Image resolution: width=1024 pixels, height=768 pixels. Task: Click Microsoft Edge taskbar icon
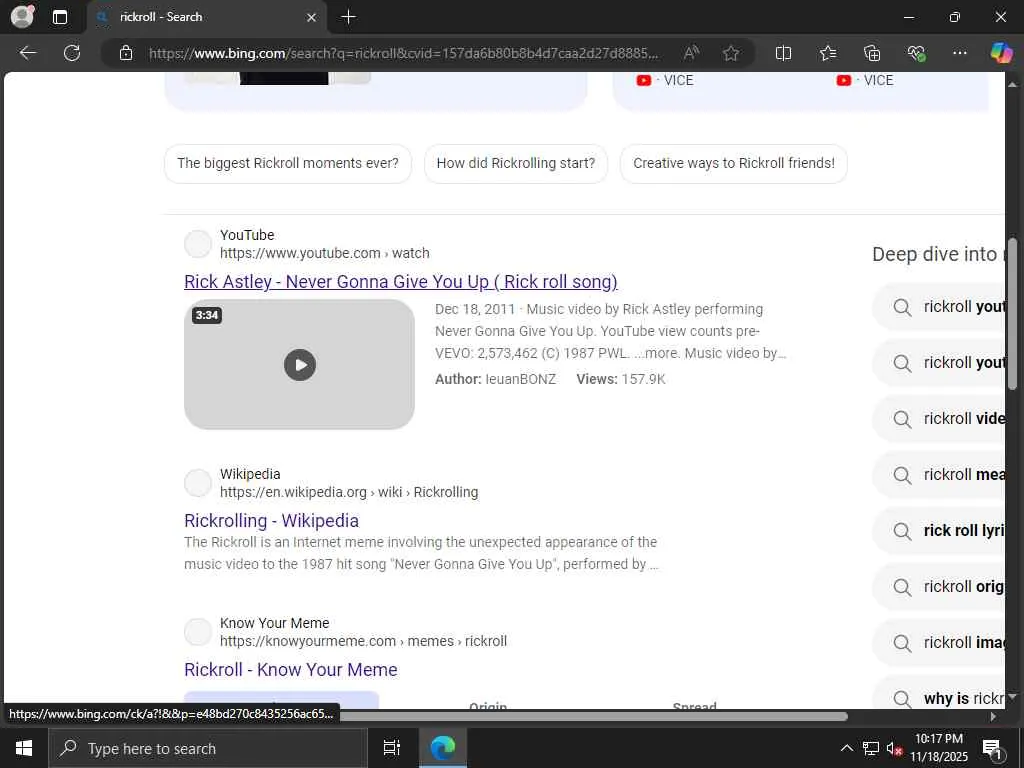(x=443, y=748)
